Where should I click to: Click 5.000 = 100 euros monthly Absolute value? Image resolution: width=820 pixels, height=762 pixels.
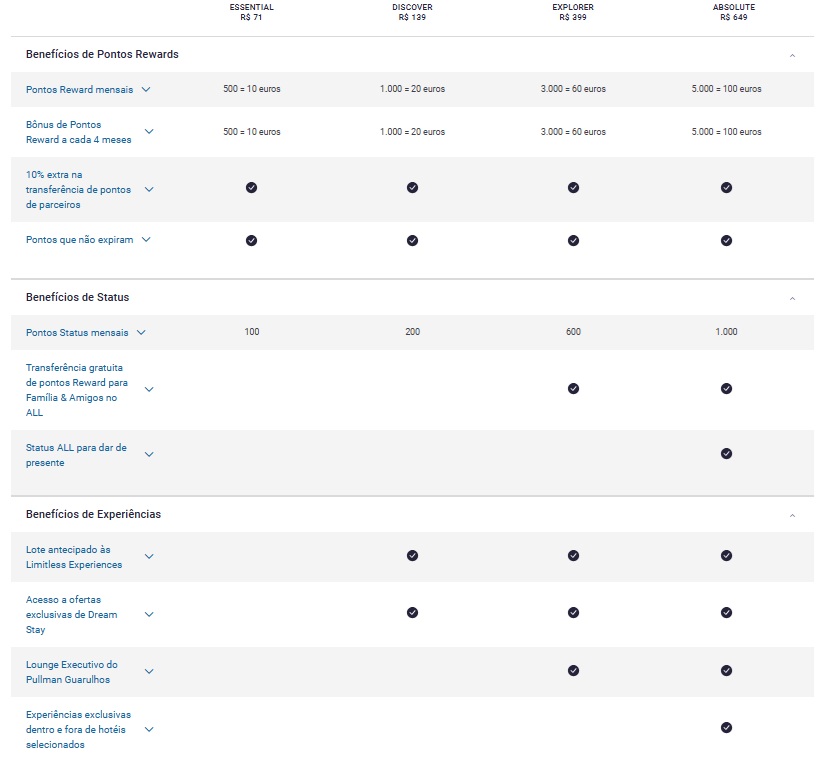726,89
